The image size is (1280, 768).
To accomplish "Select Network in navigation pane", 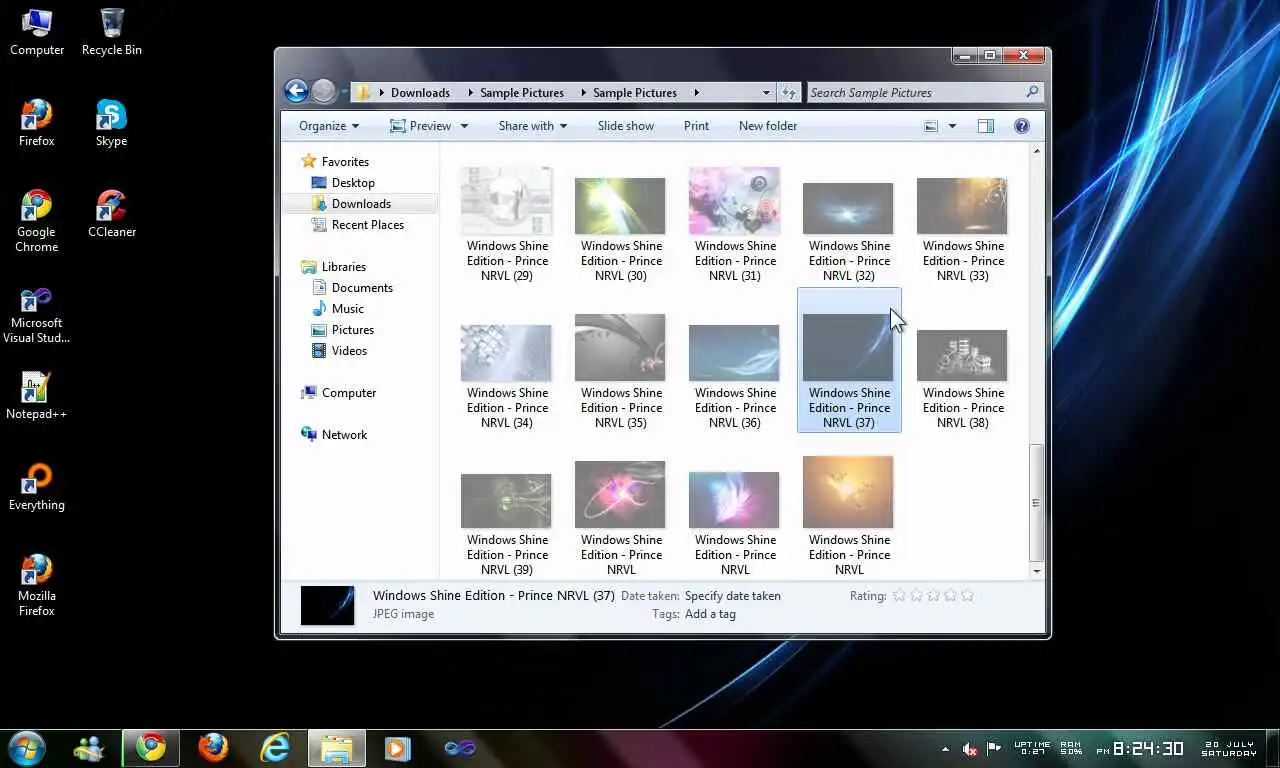I will pyautogui.click(x=344, y=434).
